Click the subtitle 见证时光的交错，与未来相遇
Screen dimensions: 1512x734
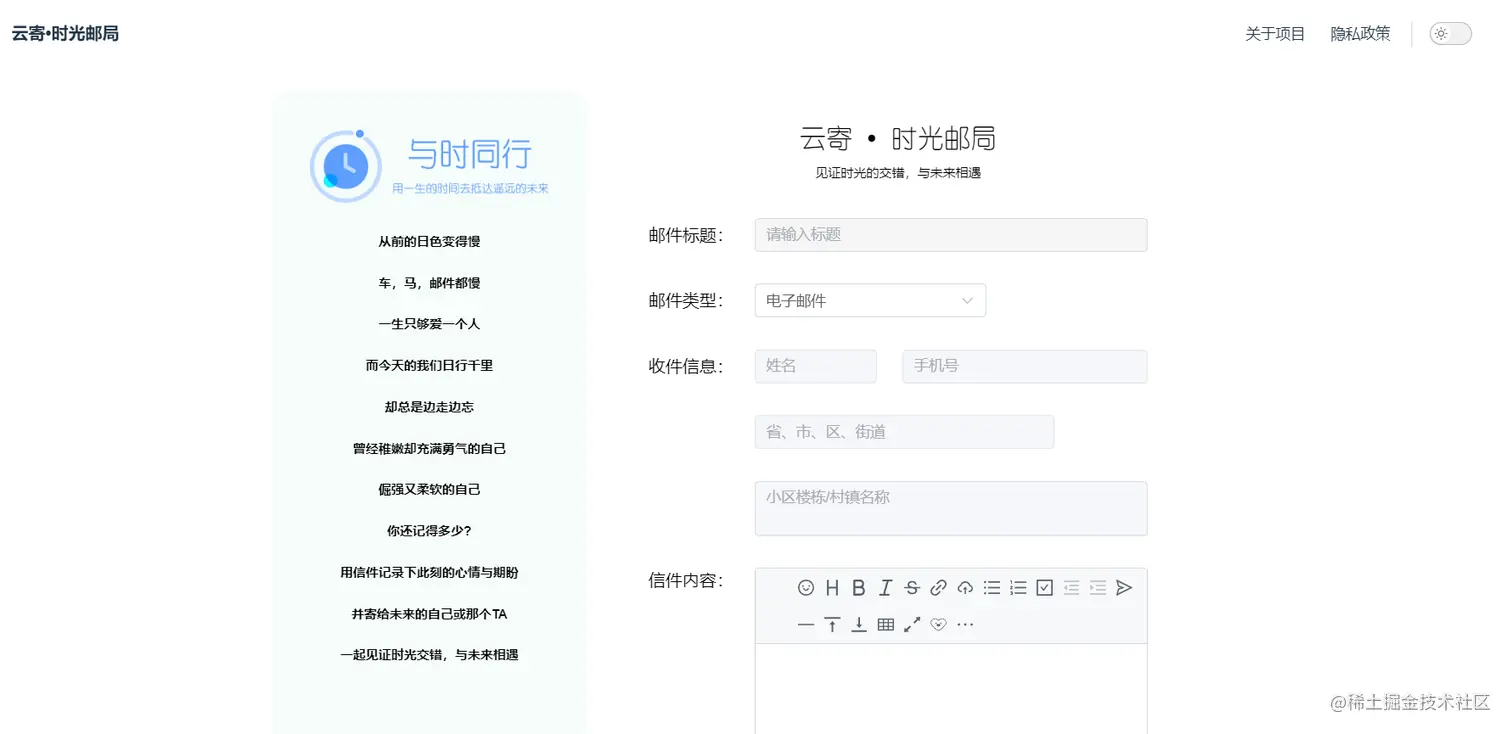coord(898,173)
